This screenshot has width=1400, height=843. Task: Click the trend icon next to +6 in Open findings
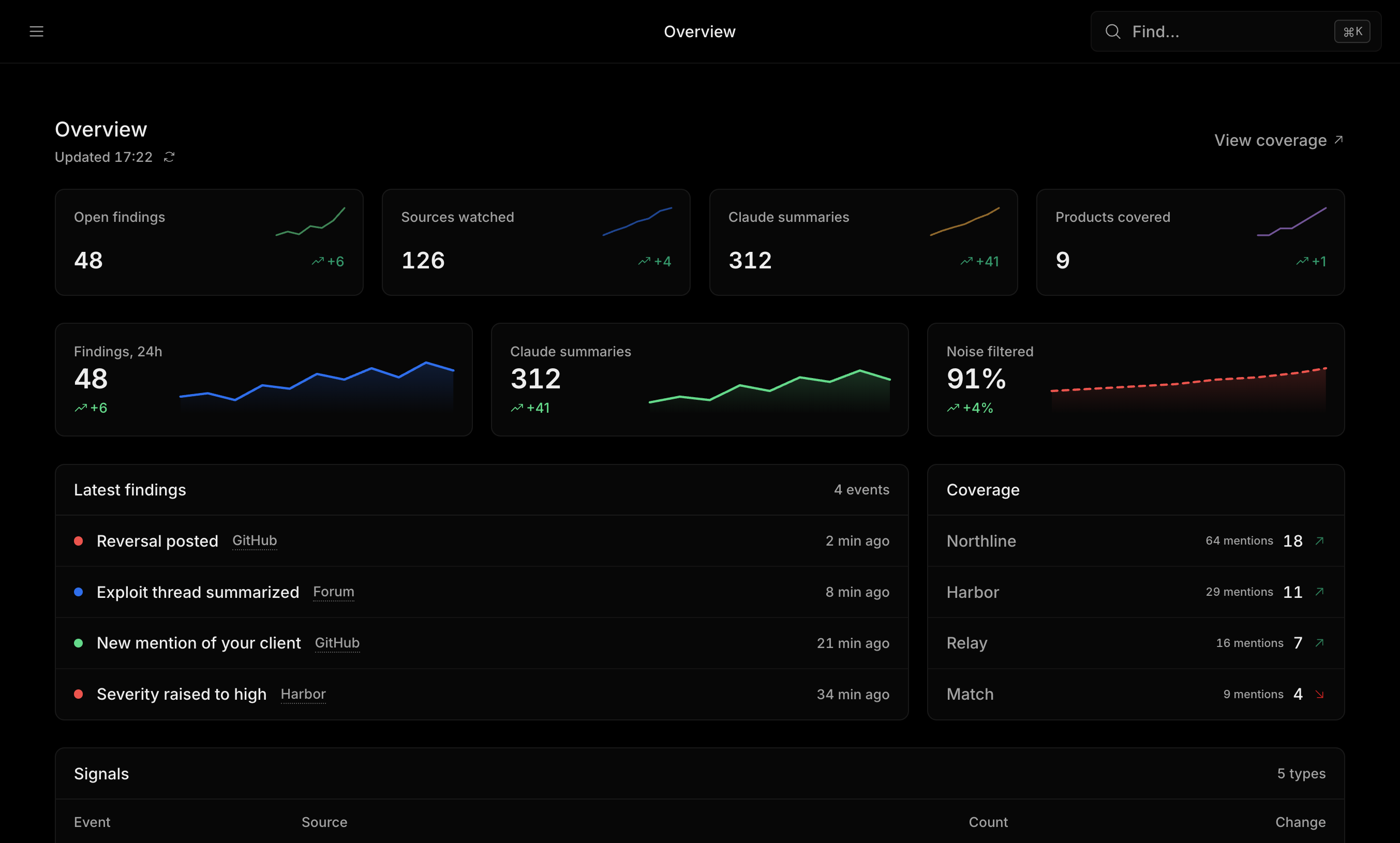tap(318, 261)
